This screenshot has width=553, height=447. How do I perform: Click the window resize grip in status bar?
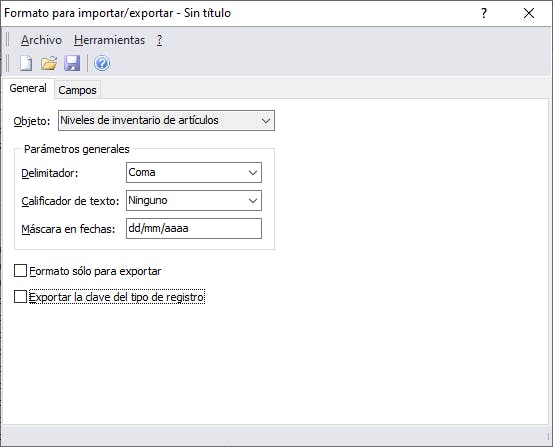click(x=548, y=436)
